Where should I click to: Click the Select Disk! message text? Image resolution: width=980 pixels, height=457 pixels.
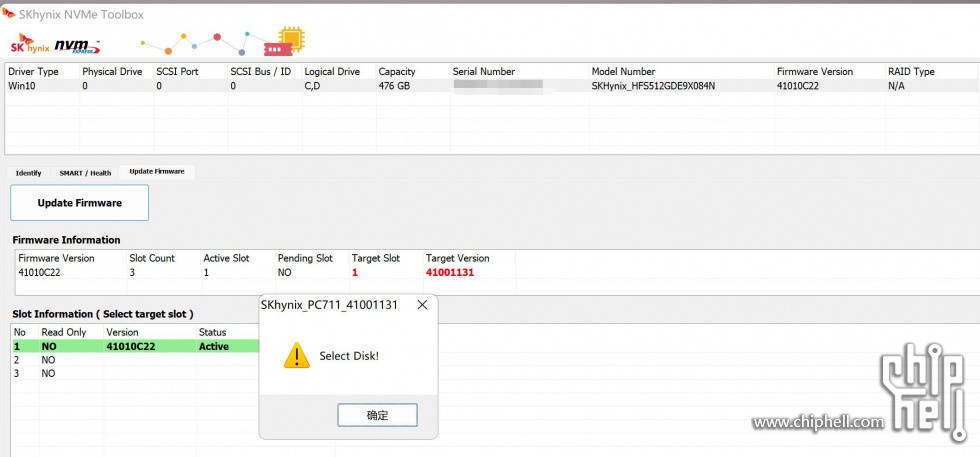point(349,356)
